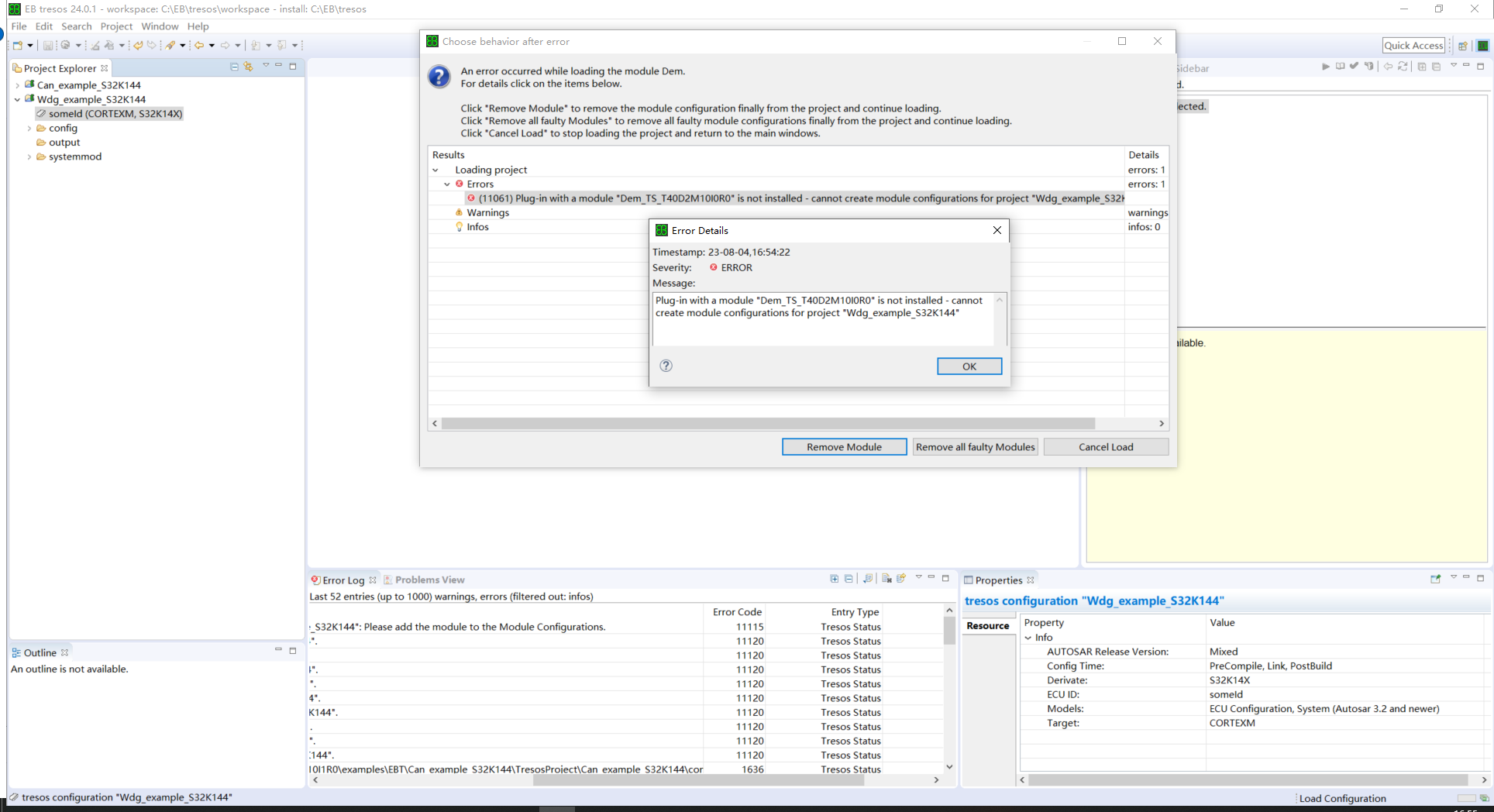Collapse the Info section in Properties view
The width and height of the screenshot is (1494, 812).
coord(1028,638)
